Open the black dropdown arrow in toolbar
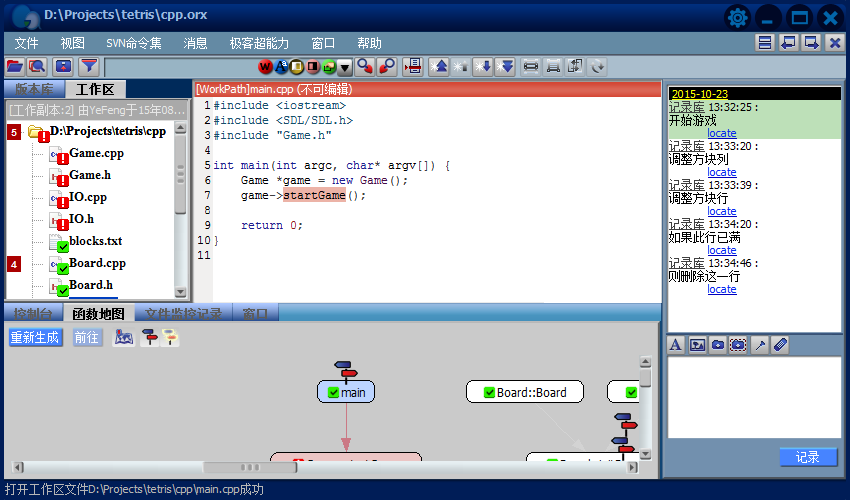850x500 pixels. point(345,68)
